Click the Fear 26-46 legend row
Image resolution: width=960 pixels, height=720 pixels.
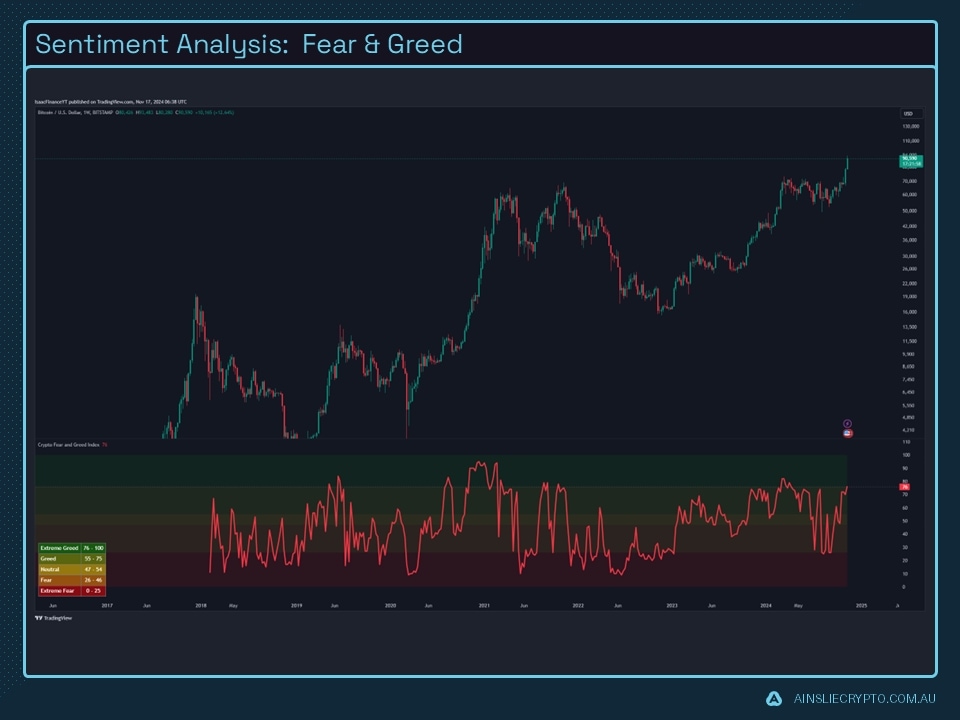(70, 578)
